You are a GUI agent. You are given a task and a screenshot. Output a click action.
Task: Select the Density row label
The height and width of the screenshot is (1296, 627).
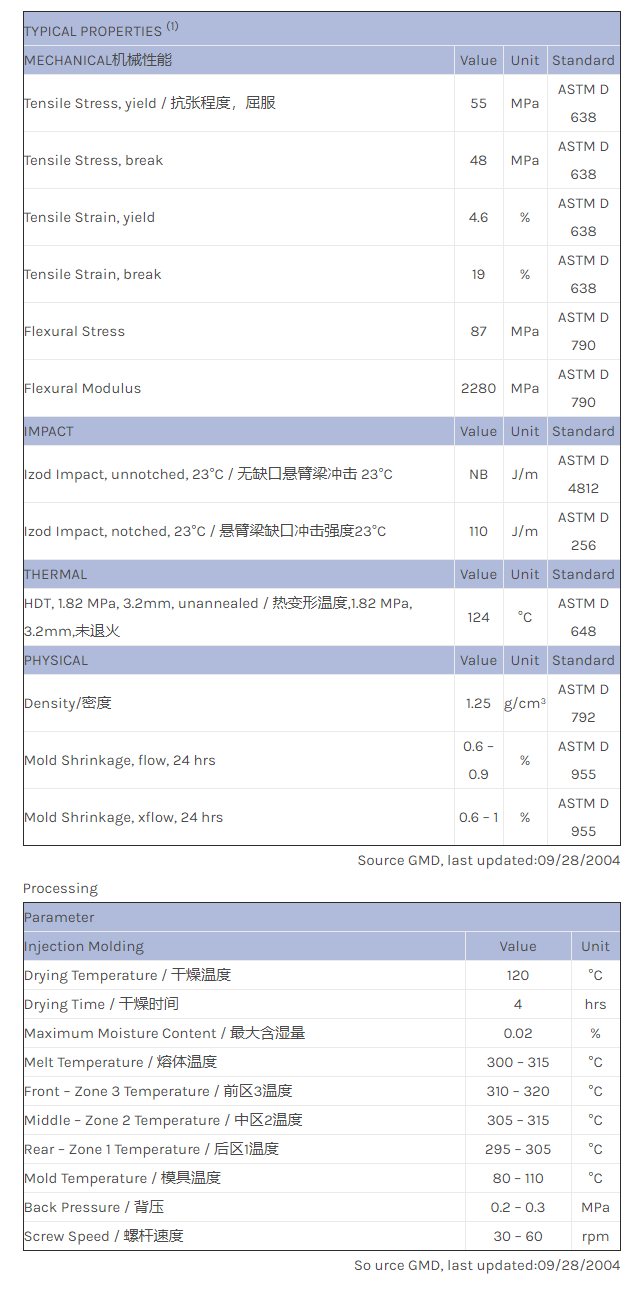68,703
